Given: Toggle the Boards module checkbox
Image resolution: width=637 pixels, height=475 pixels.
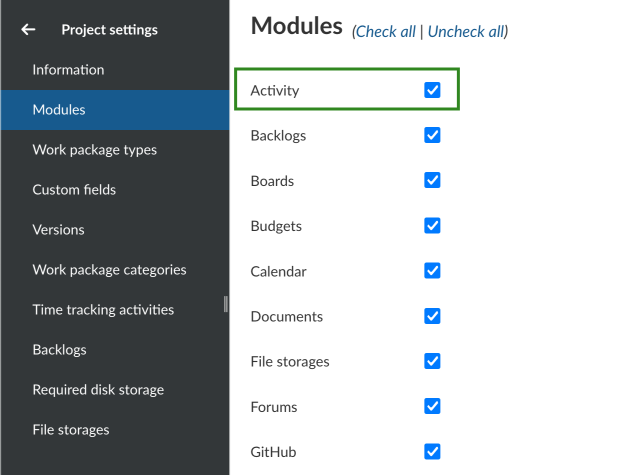Looking at the screenshot, I should click(x=432, y=180).
